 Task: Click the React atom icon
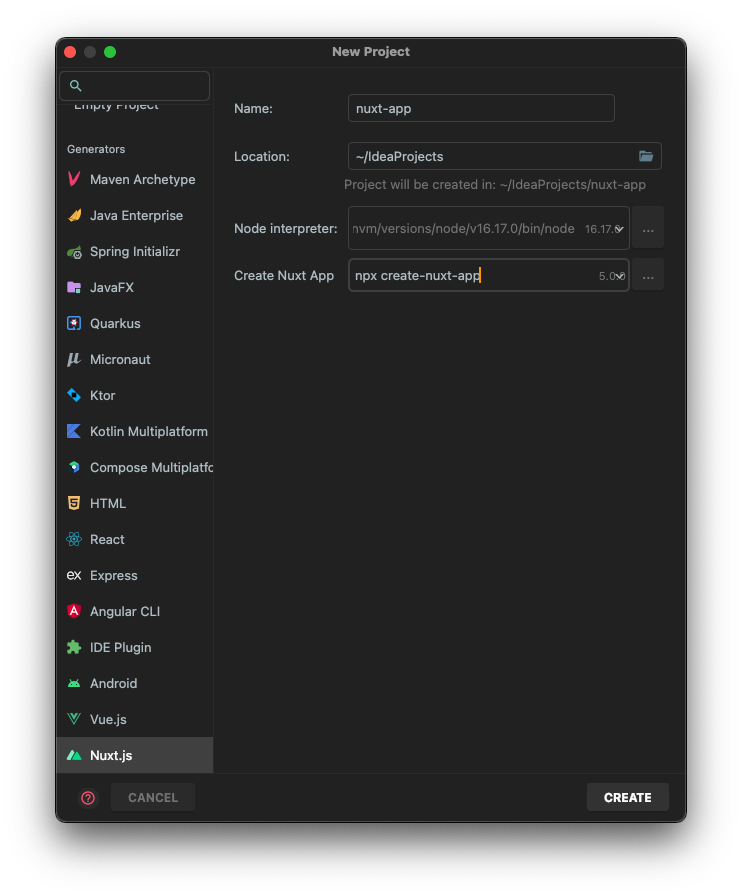tap(74, 539)
